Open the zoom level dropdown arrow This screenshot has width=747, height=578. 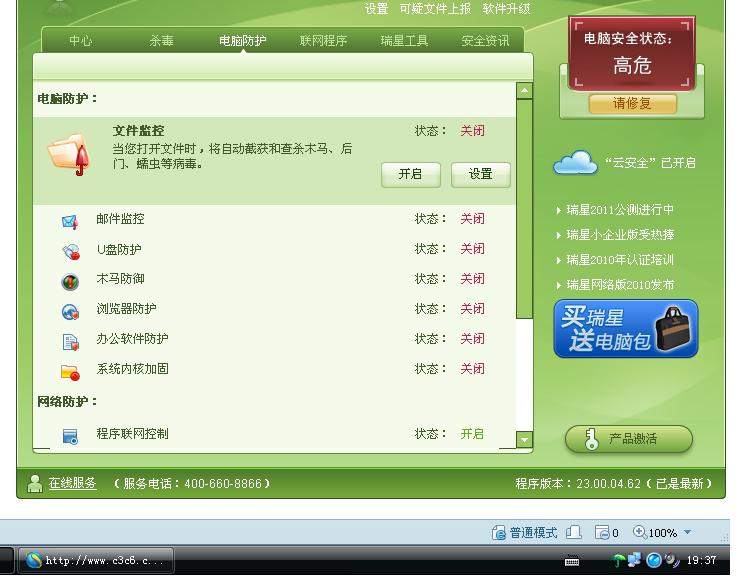click(687, 532)
